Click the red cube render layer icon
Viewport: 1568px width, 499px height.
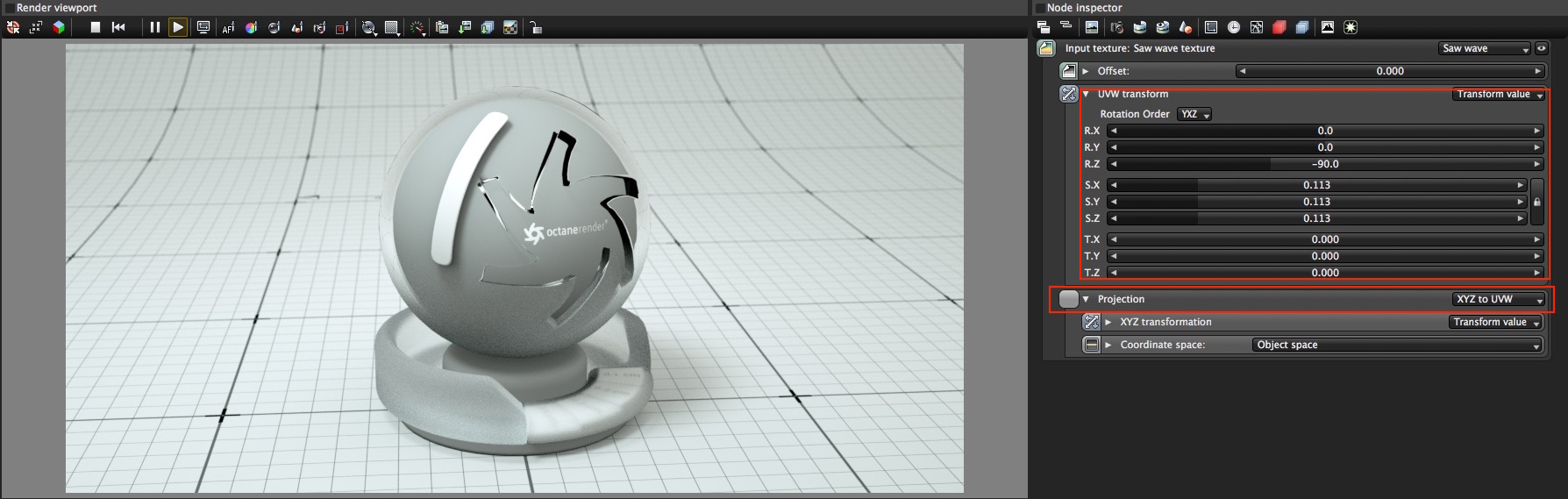pos(1279,27)
